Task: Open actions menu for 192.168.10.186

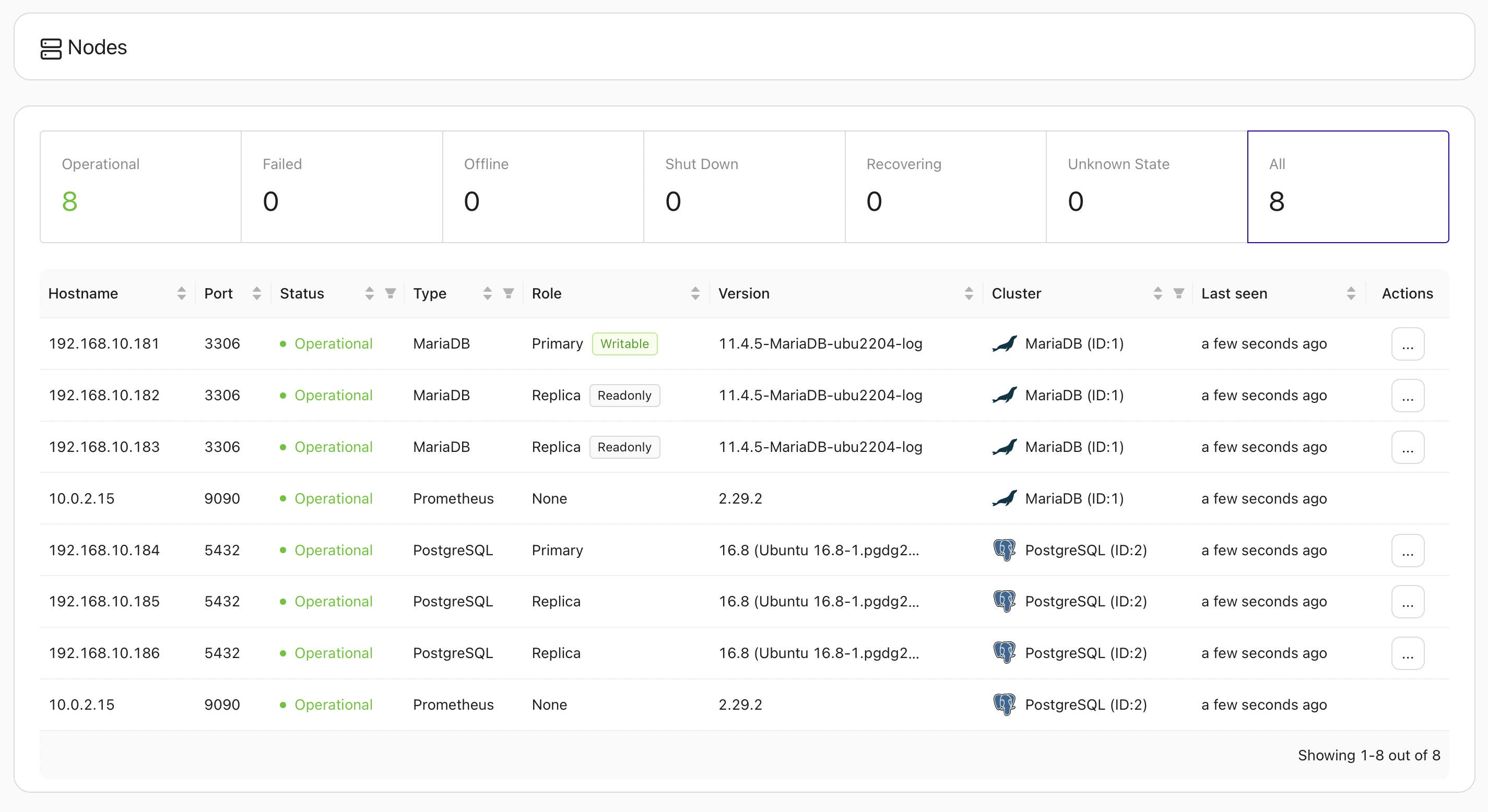Action: point(1407,653)
